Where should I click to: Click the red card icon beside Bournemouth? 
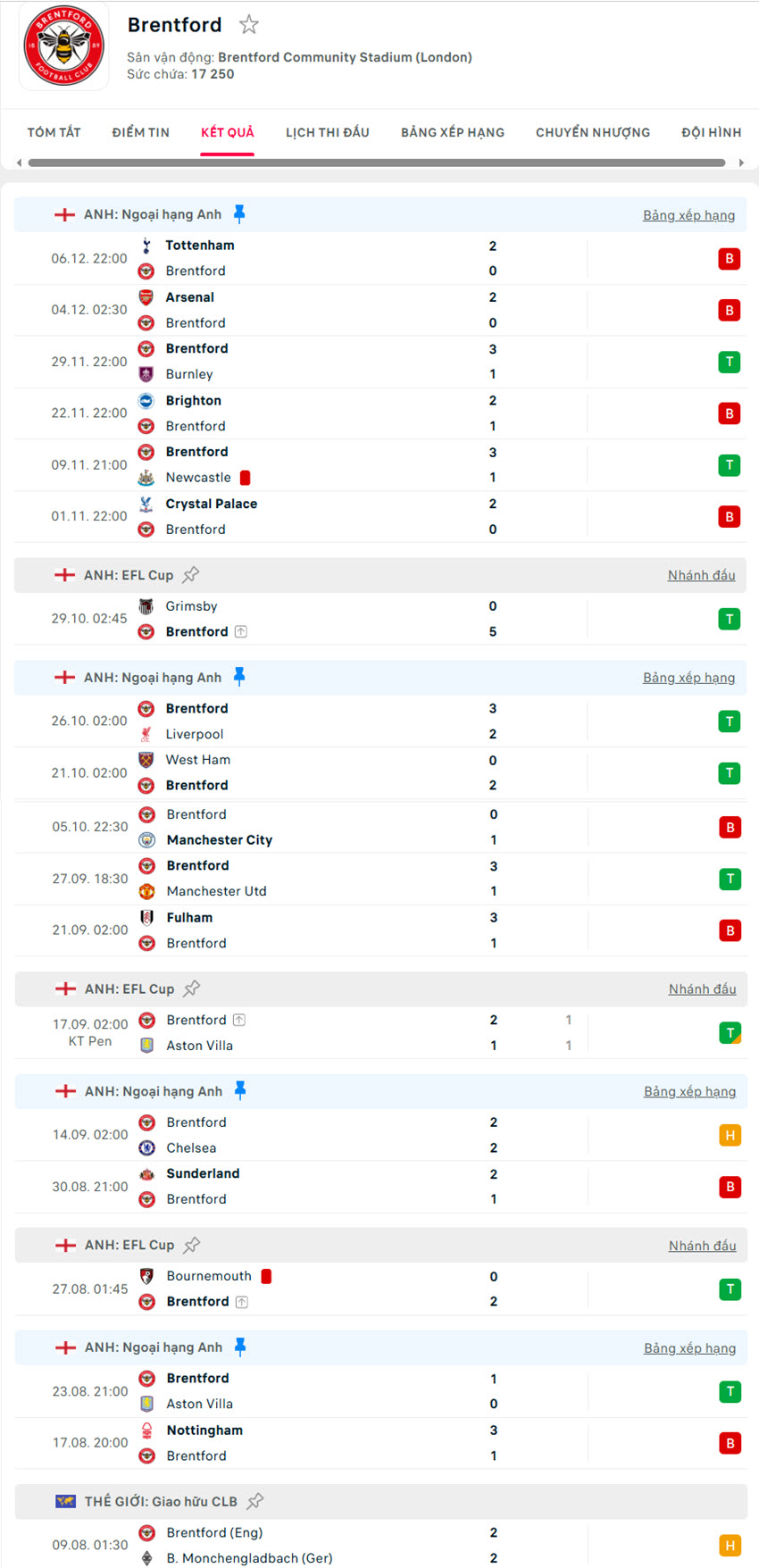coord(266,1275)
